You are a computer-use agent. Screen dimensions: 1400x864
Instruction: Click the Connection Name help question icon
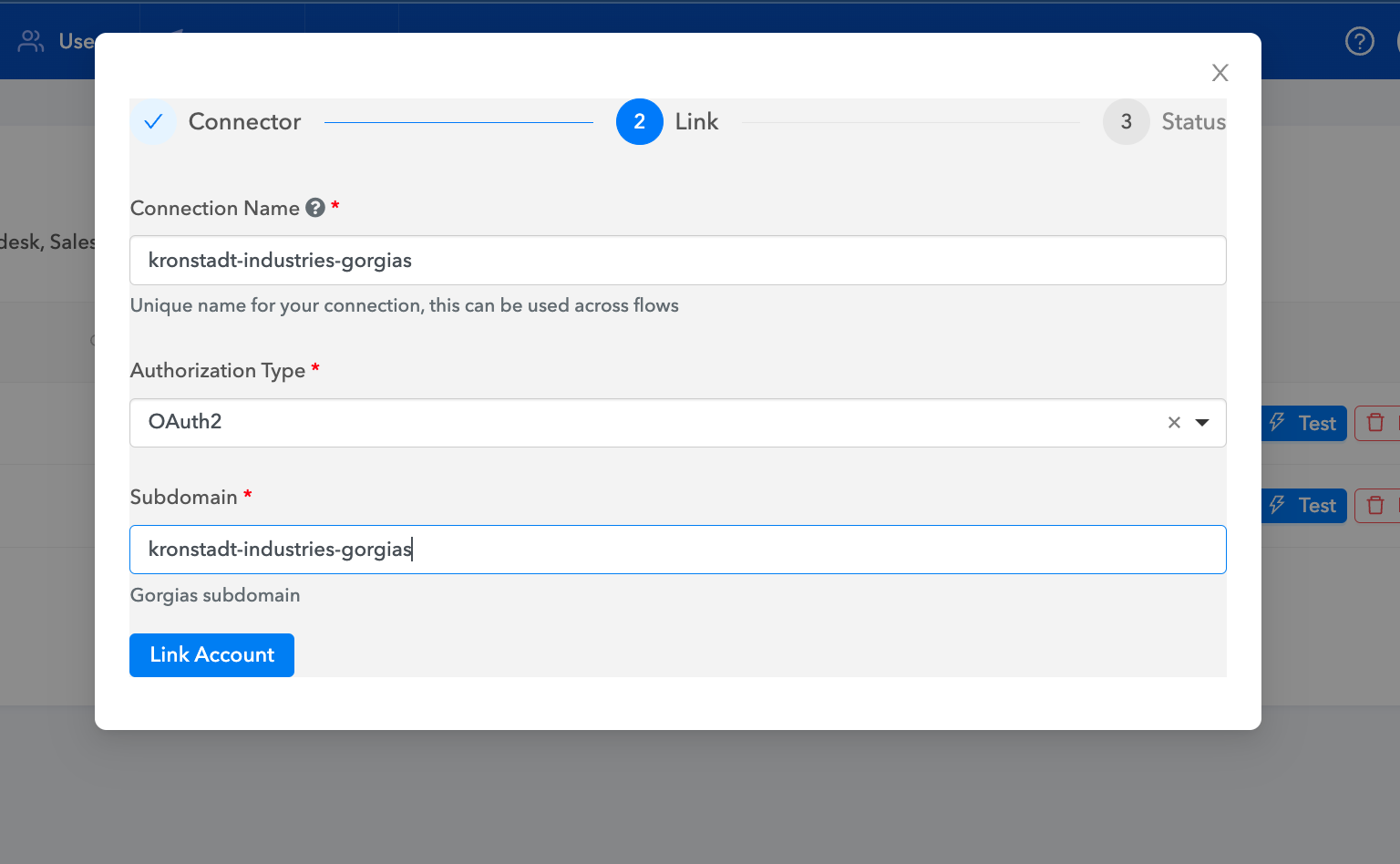click(315, 208)
